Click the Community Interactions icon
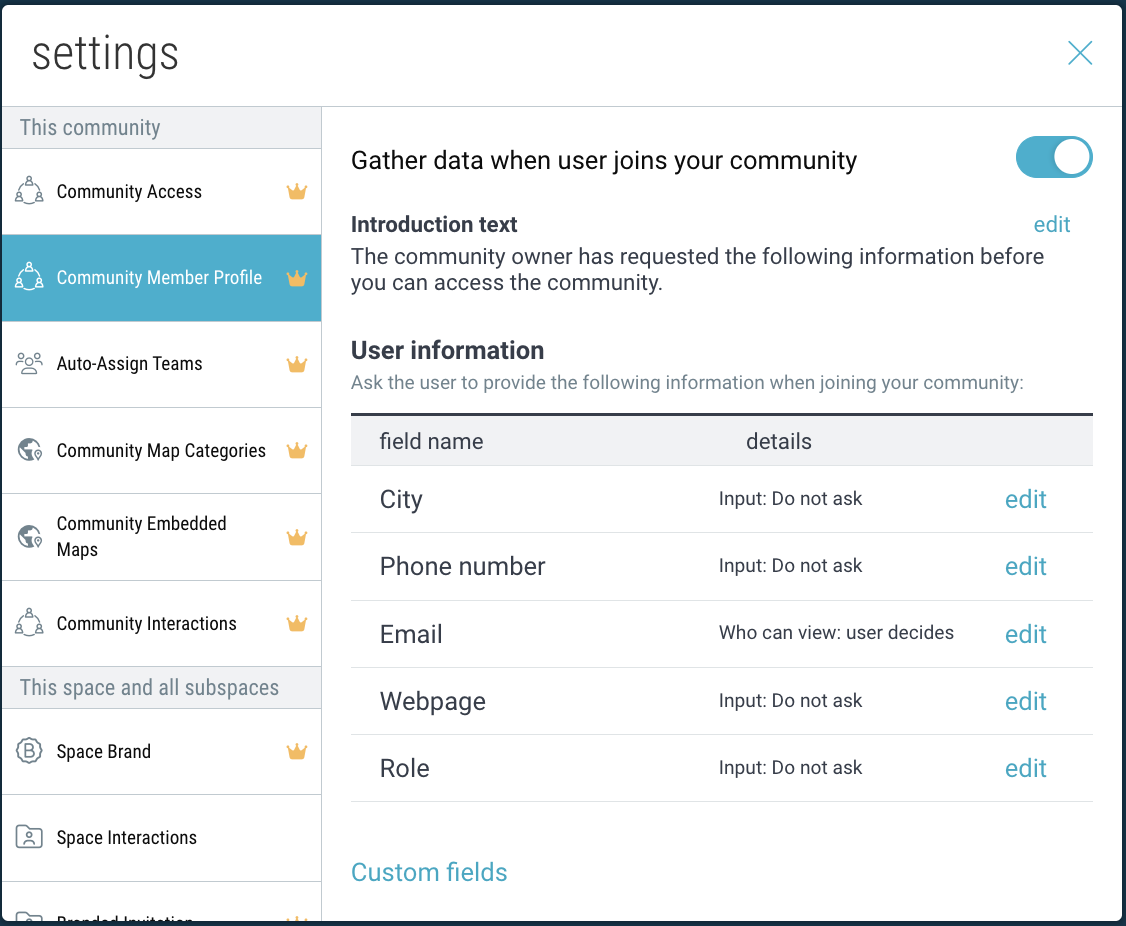 click(x=30, y=623)
